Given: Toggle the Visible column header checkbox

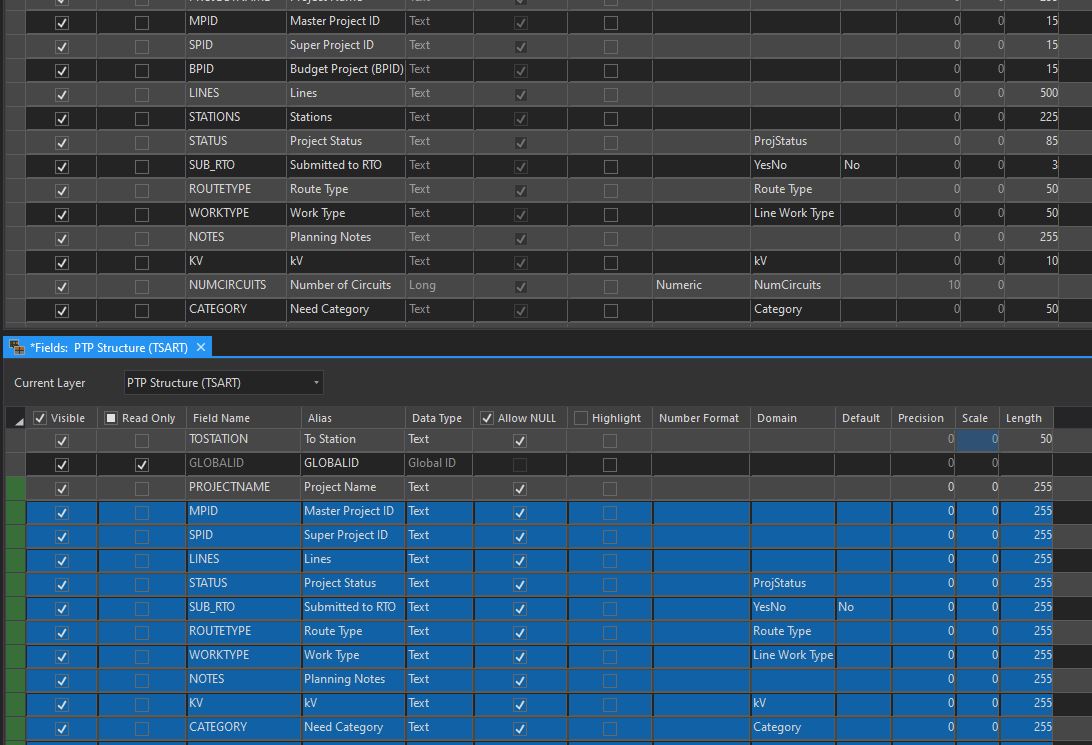Looking at the screenshot, I should pos(40,417).
